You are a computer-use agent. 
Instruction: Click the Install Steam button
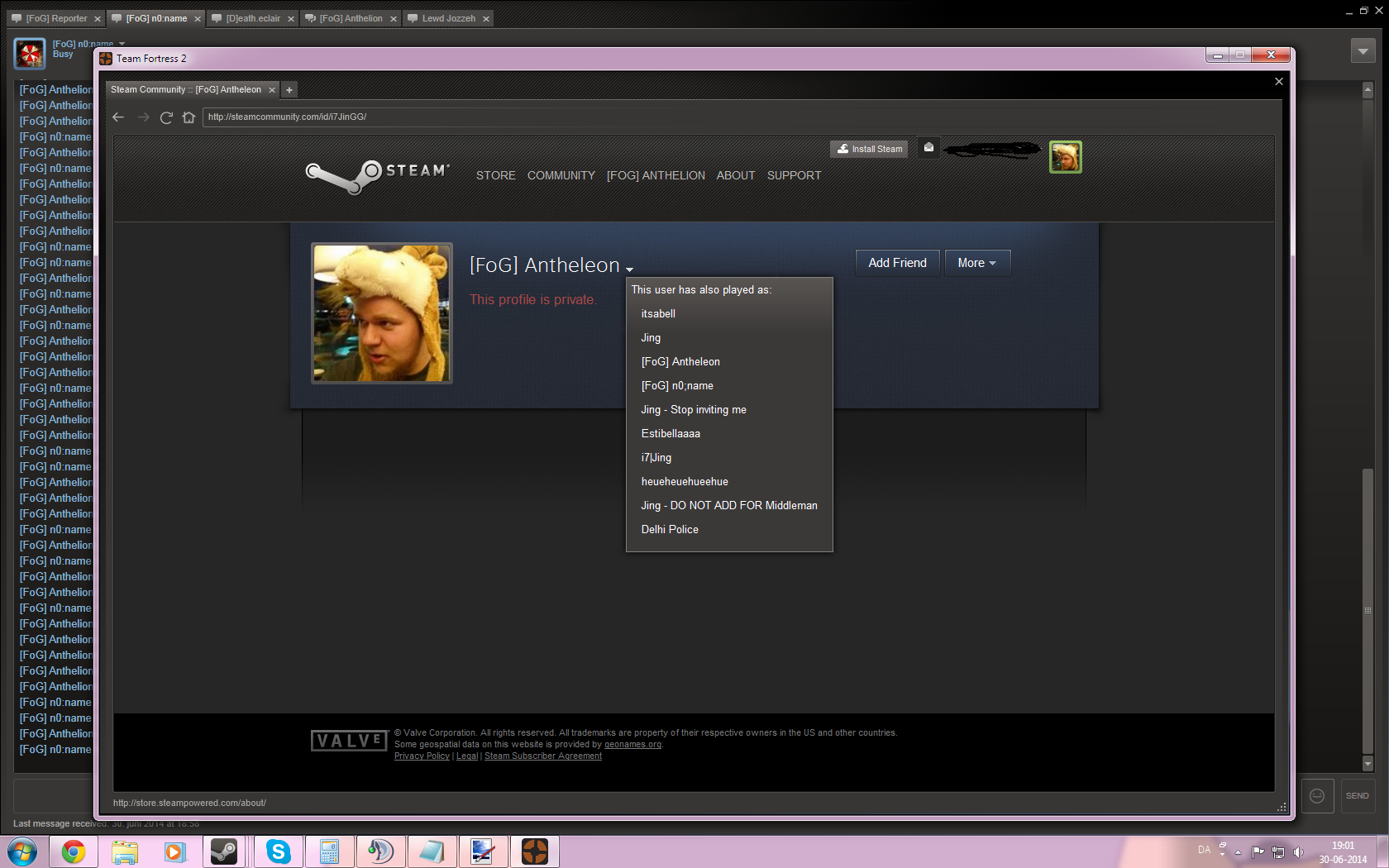(x=869, y=149)
